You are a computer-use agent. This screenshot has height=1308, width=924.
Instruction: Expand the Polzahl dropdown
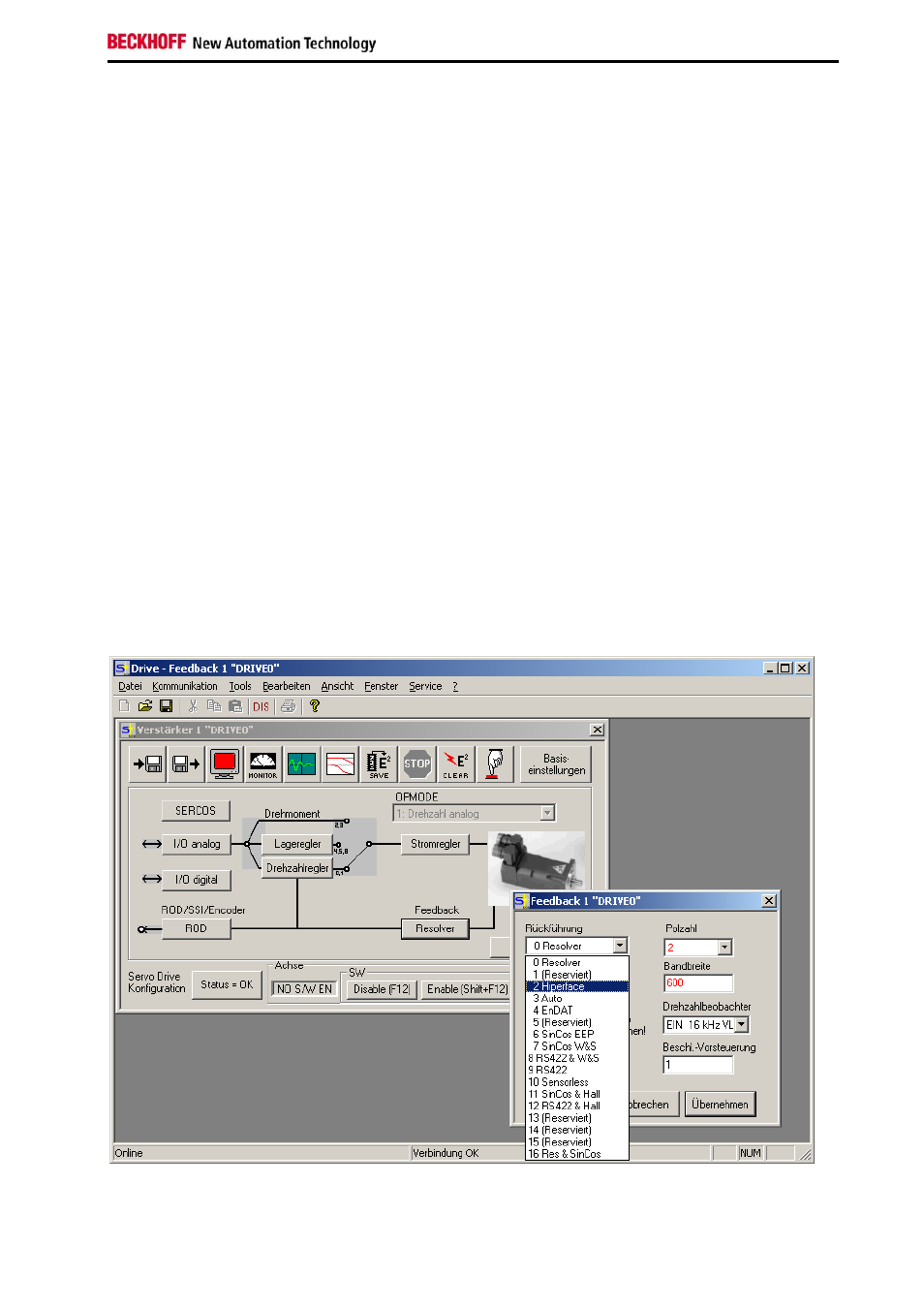724,948
